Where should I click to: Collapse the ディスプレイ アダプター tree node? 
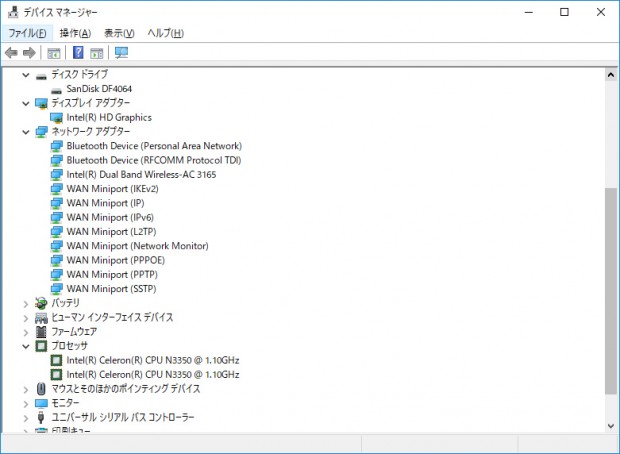click(x=26, y=104)
